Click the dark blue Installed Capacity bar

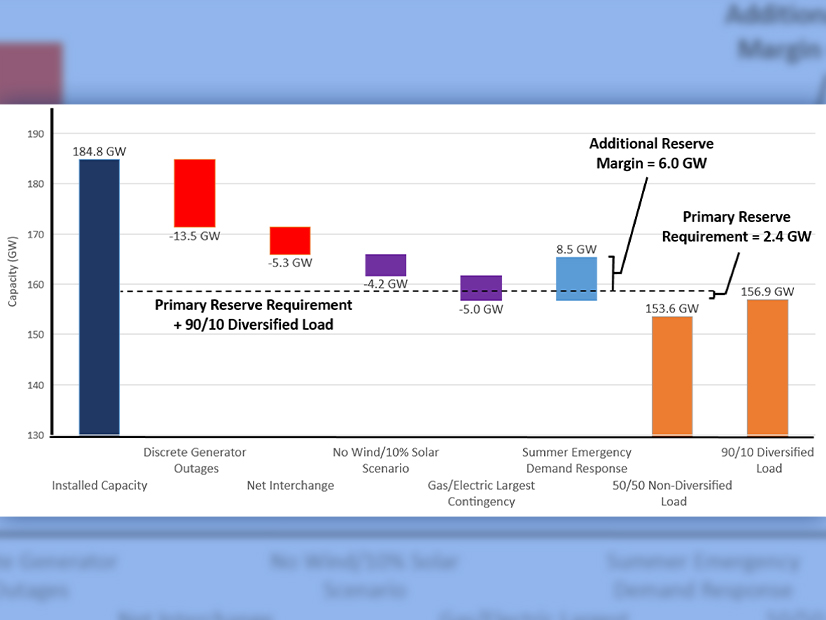click(x=99, y=297)
